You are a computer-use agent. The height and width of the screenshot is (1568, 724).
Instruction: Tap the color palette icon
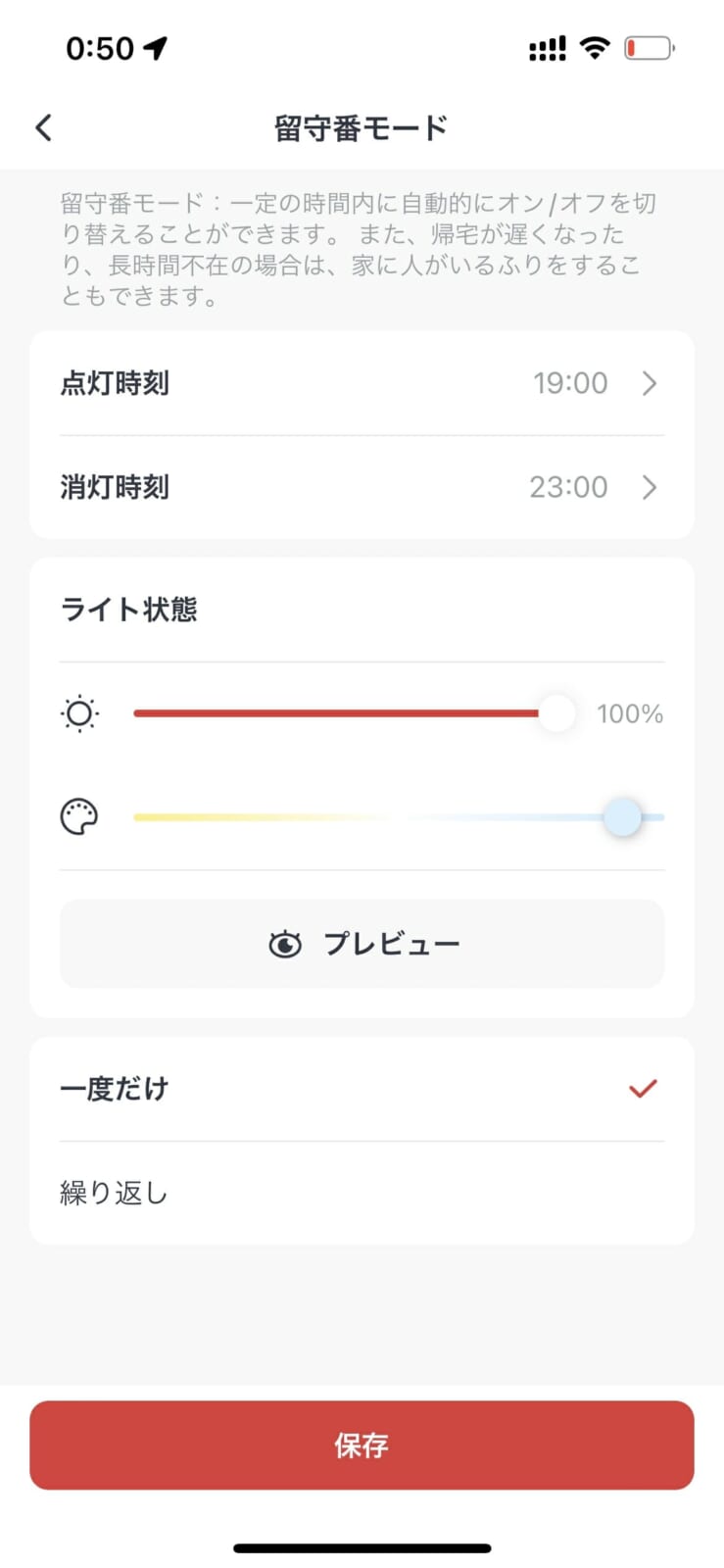79,816
